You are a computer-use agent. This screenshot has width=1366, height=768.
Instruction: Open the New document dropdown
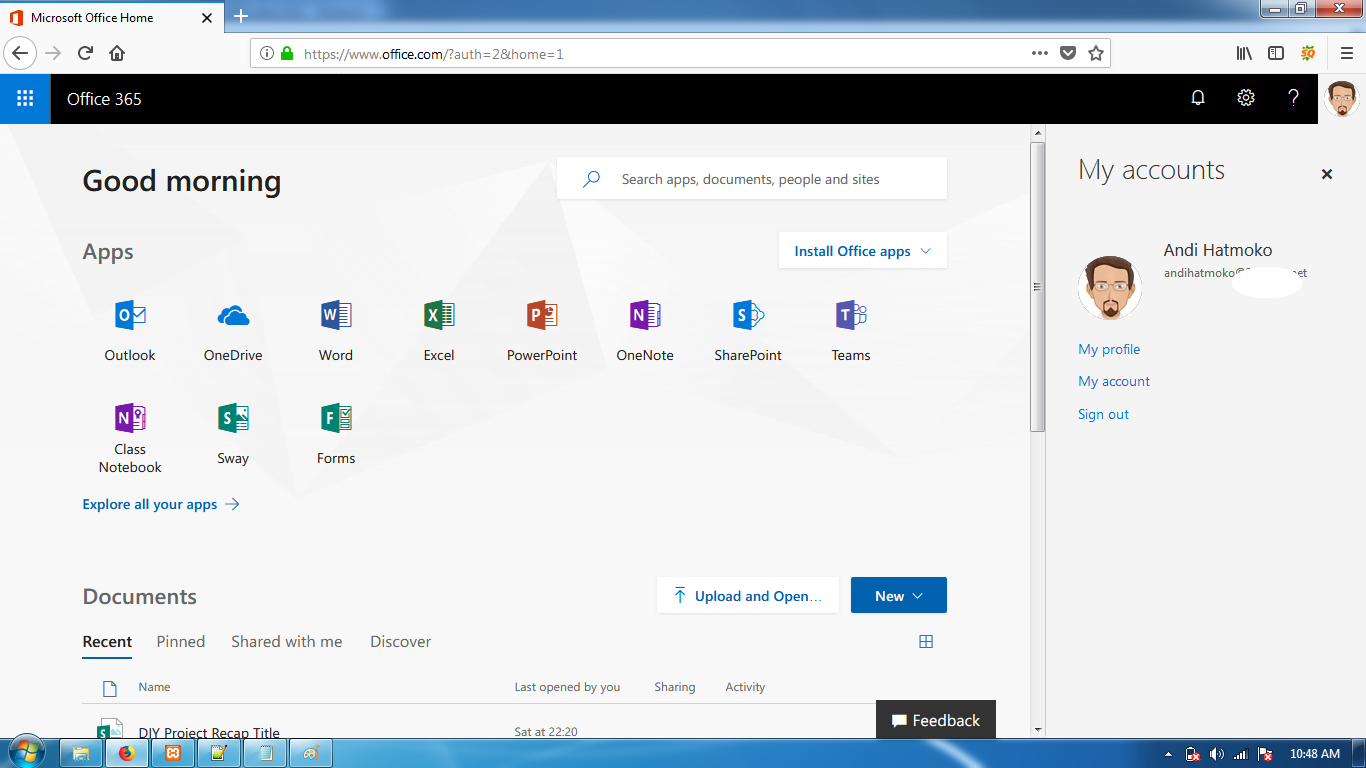(x=897, y=594)
